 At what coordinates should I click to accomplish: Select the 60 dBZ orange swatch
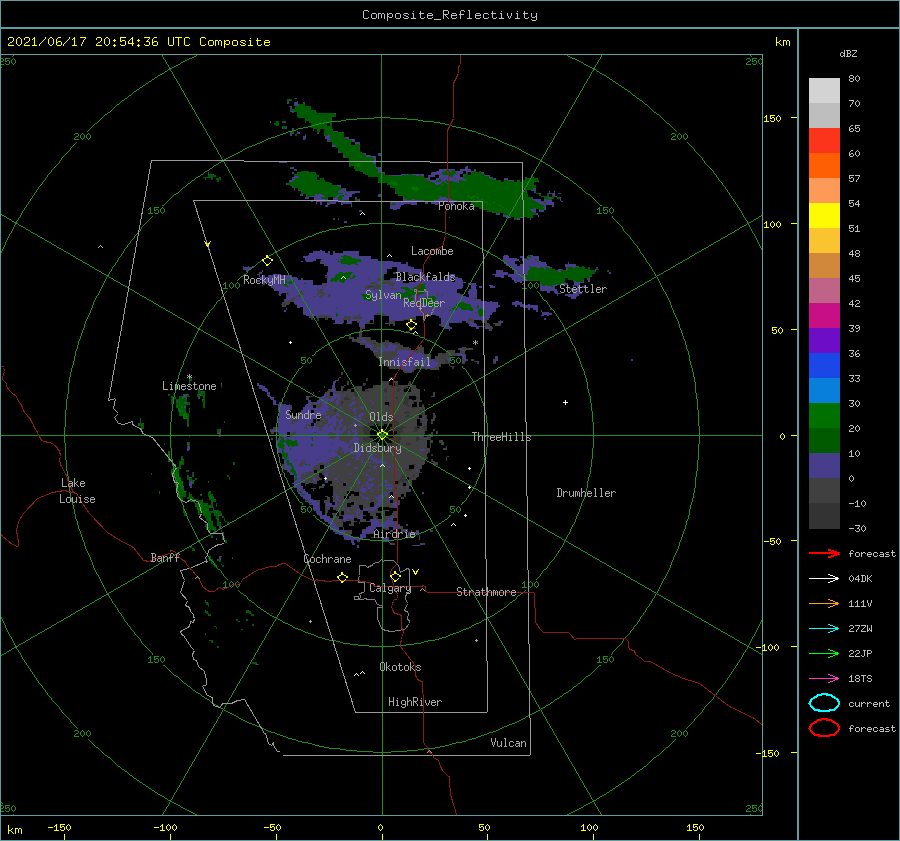pos(824,166)
